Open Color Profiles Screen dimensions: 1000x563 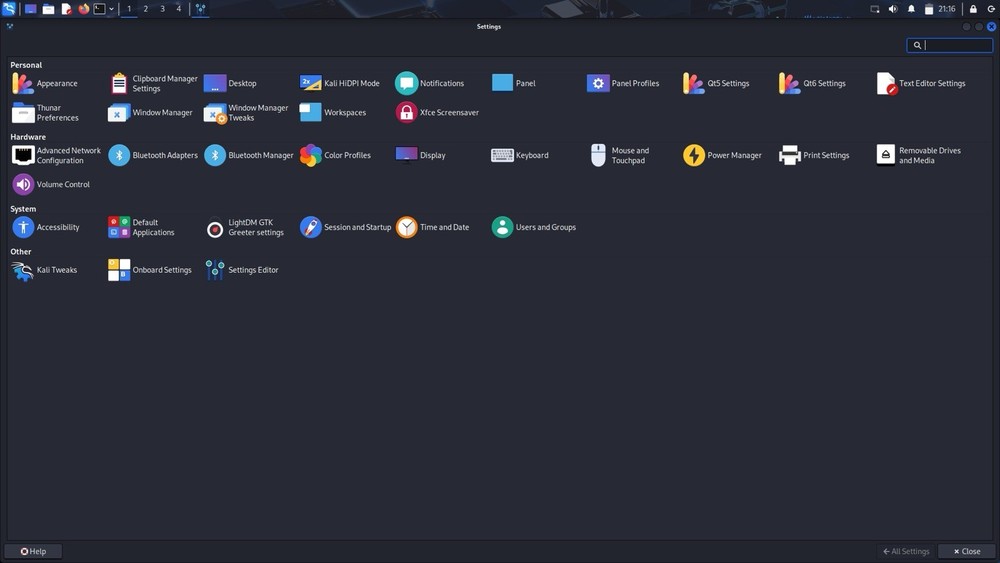[335, 156]
